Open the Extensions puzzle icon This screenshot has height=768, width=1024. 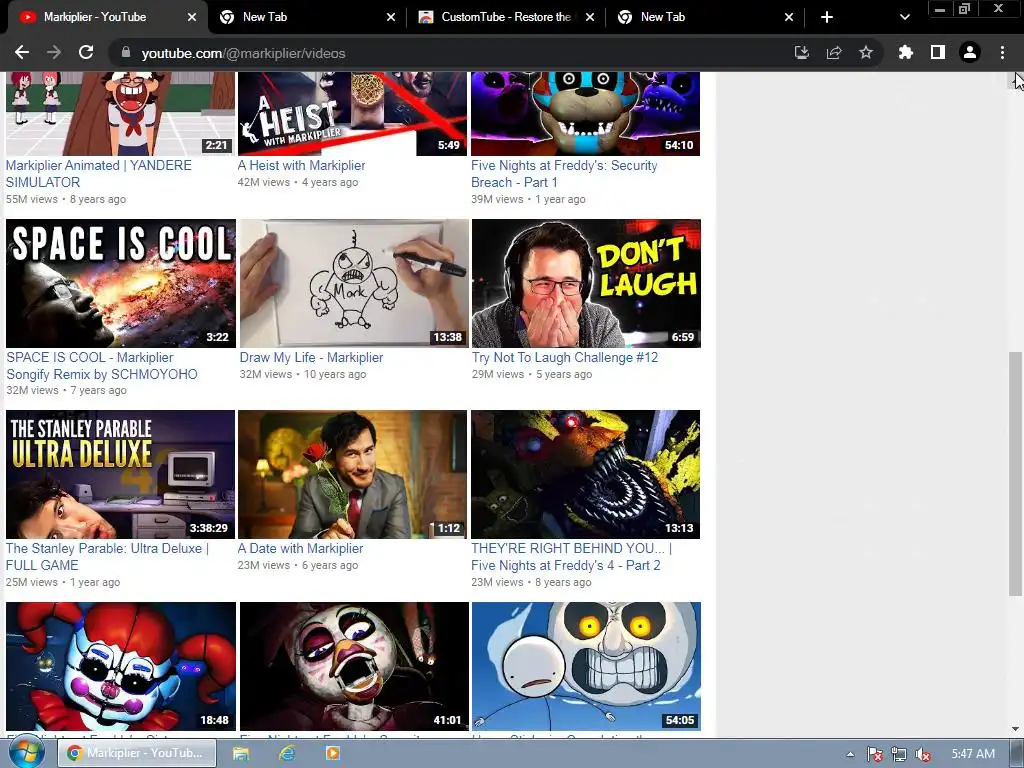pyautogui.click(x=905, y=53)
